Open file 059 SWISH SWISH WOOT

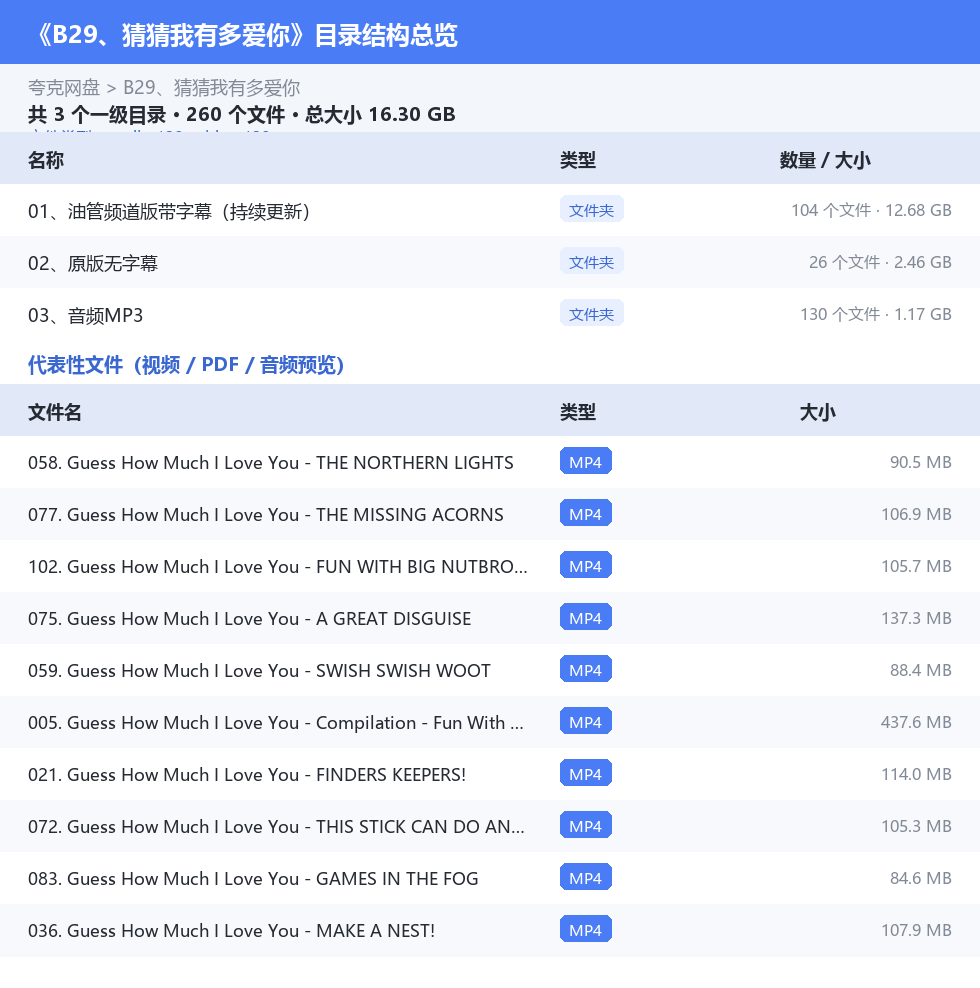click(x=259, y=670)
